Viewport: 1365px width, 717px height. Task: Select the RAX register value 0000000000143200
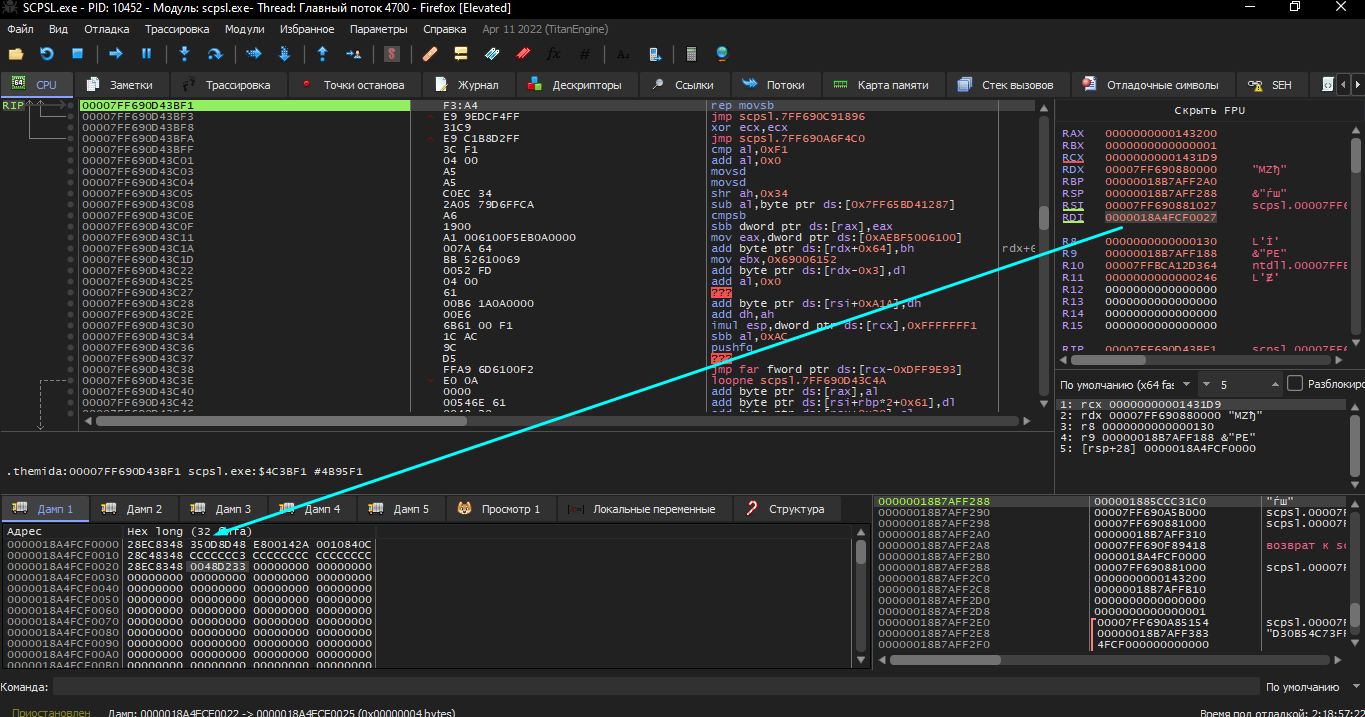coord(1161,133)
